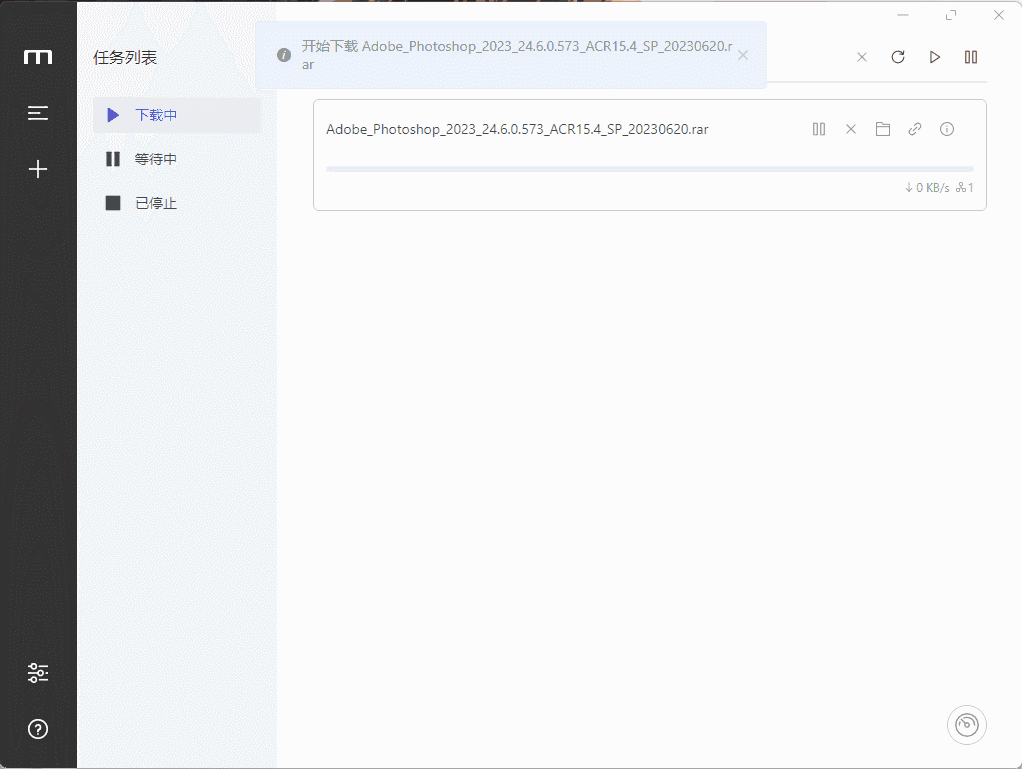This screenshot has height=769, width=1022.
Task: Select the 等待中 tab
Action: (x=177, y=159)
